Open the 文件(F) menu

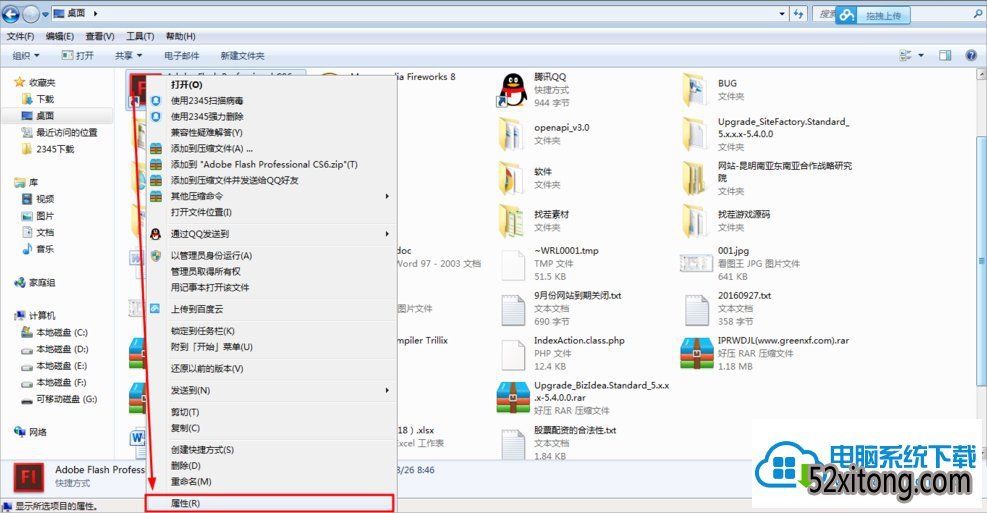click(x=20, y=36)
